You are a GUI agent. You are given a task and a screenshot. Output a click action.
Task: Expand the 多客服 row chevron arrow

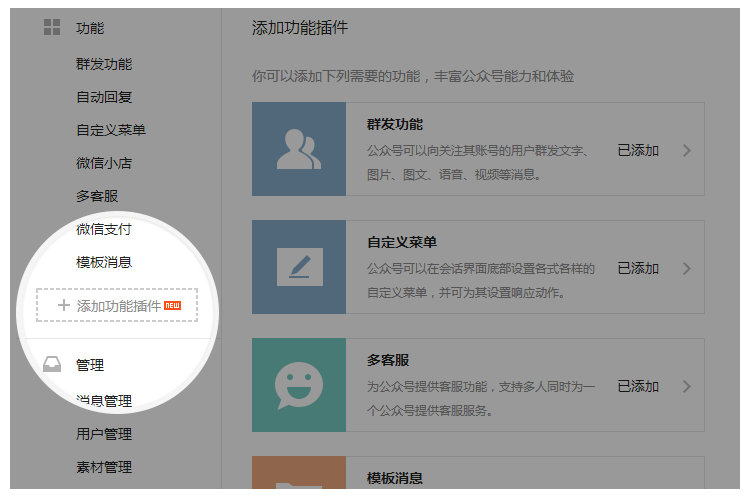[x=687, y=387]
